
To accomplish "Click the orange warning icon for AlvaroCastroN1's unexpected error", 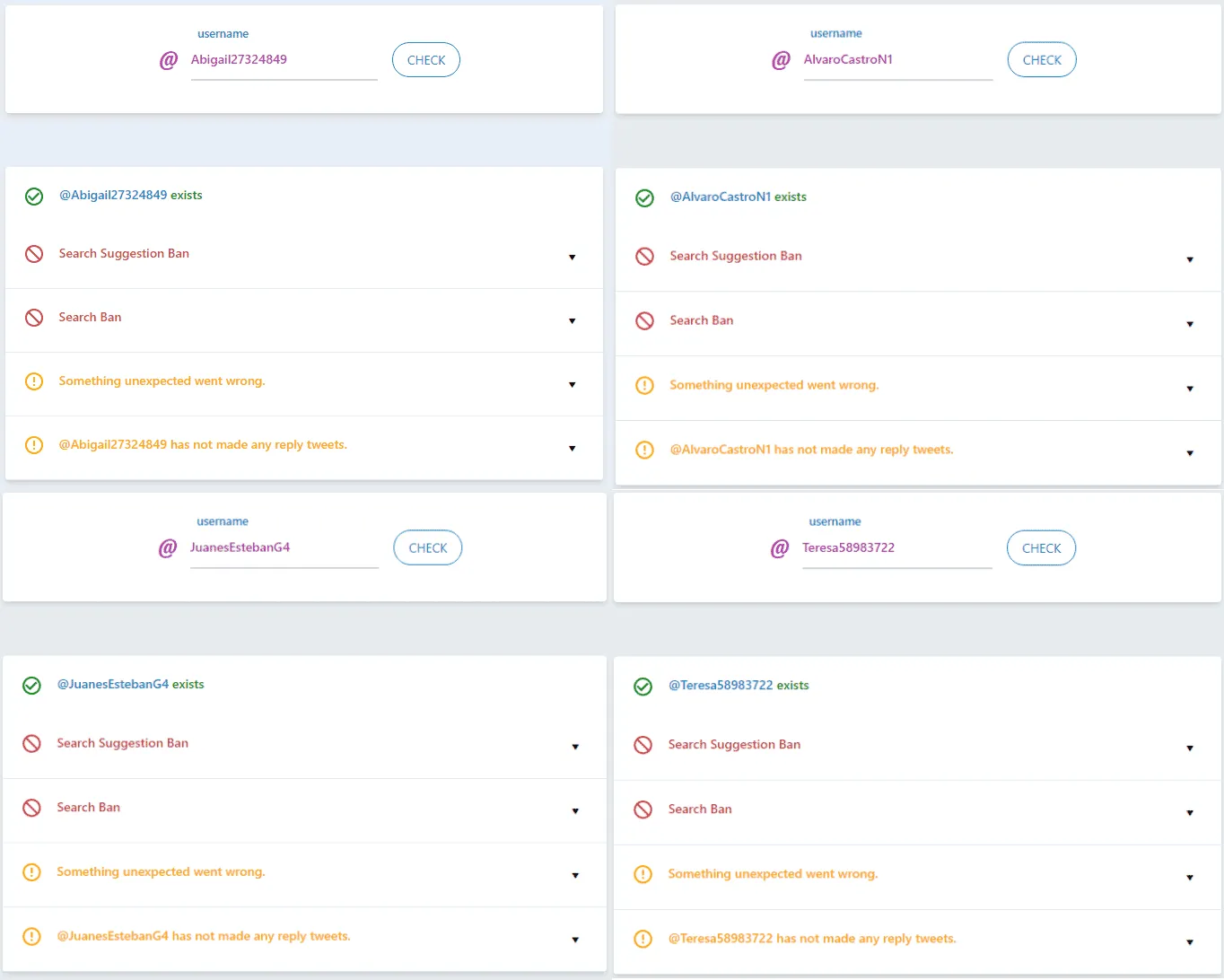I will 644,386.
